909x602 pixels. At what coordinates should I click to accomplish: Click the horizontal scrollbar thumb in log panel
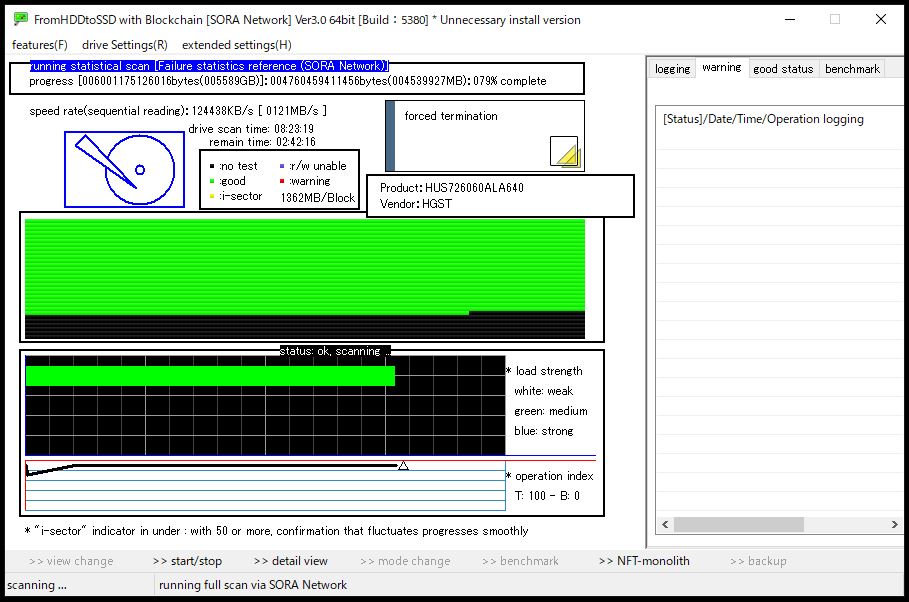point(739,524)
